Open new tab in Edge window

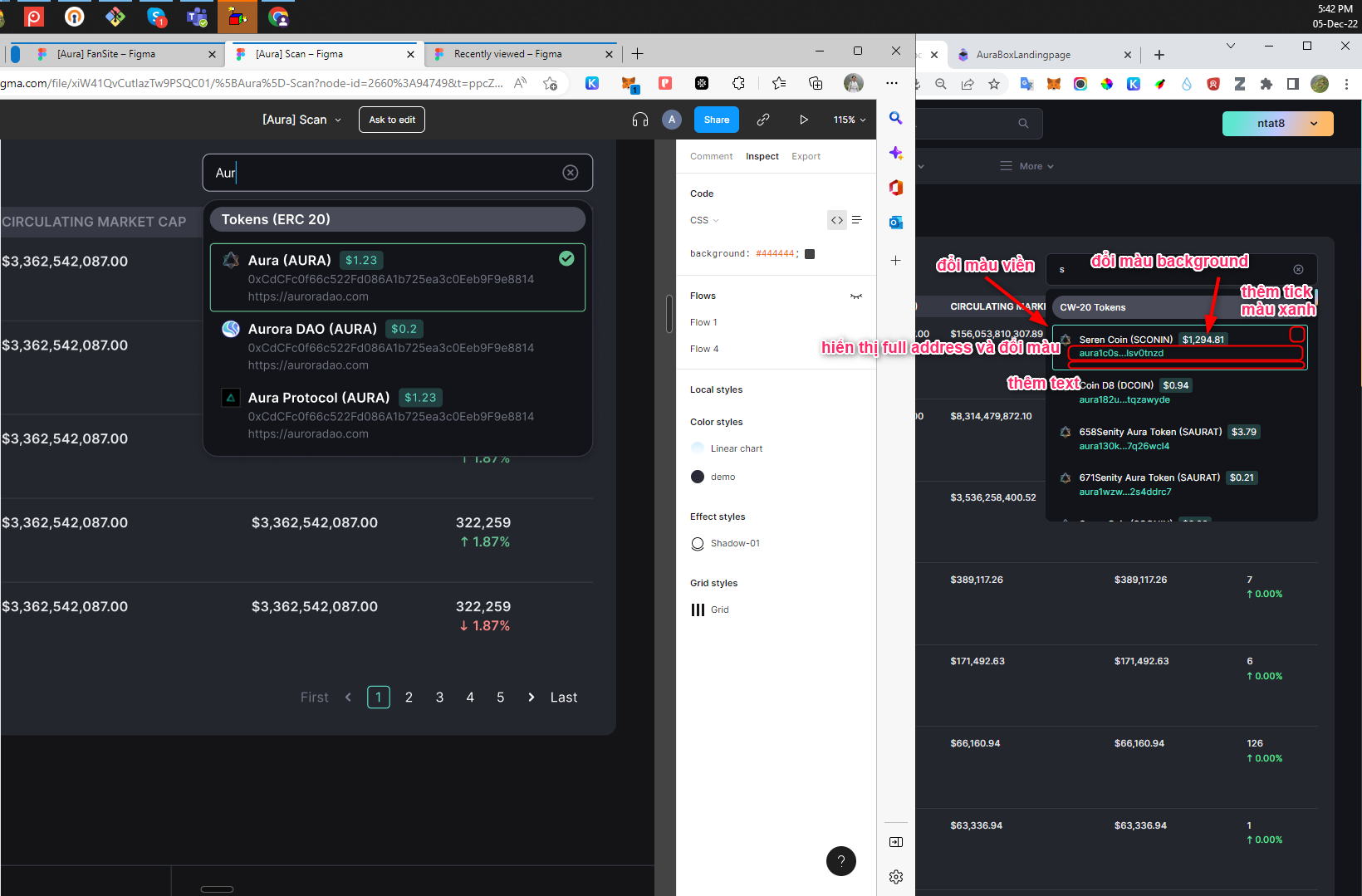pyautogui.click(x=637, y=54)
